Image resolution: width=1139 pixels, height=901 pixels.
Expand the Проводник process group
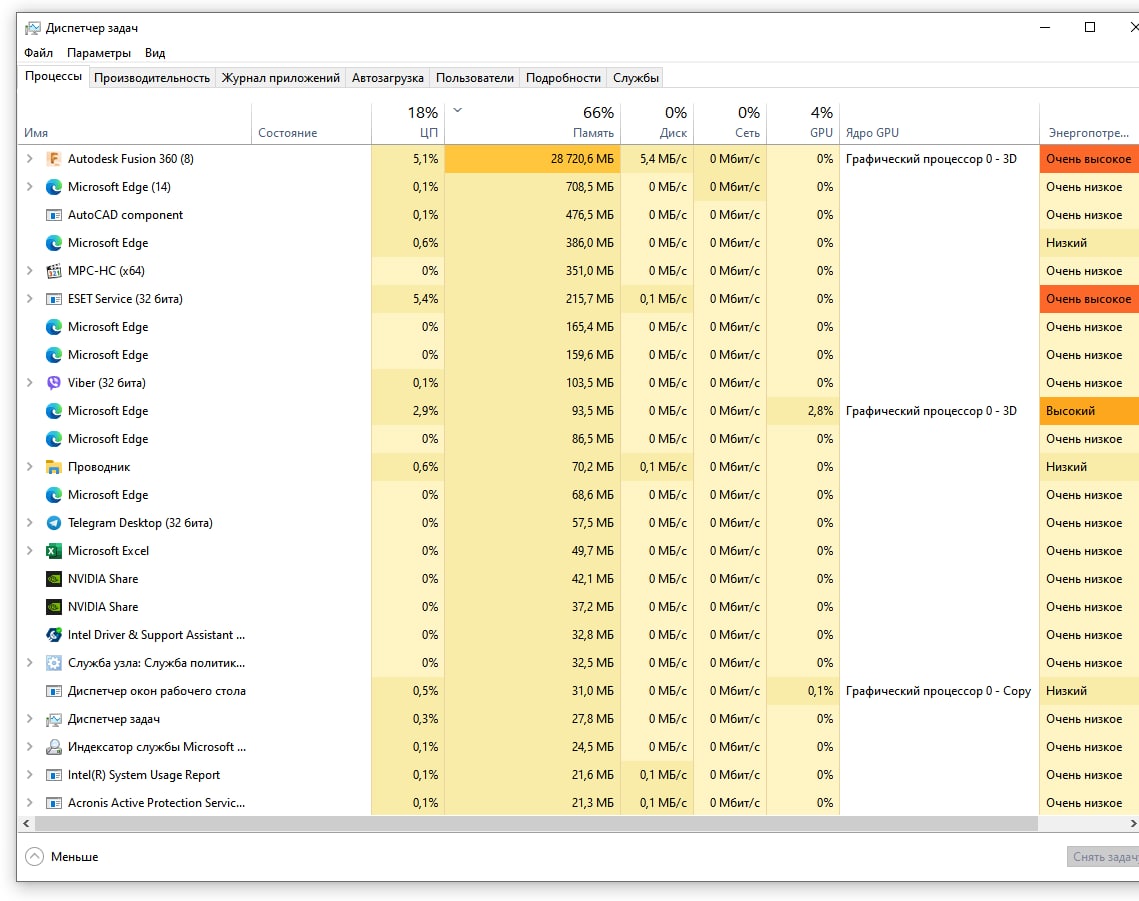coord(29,467)
